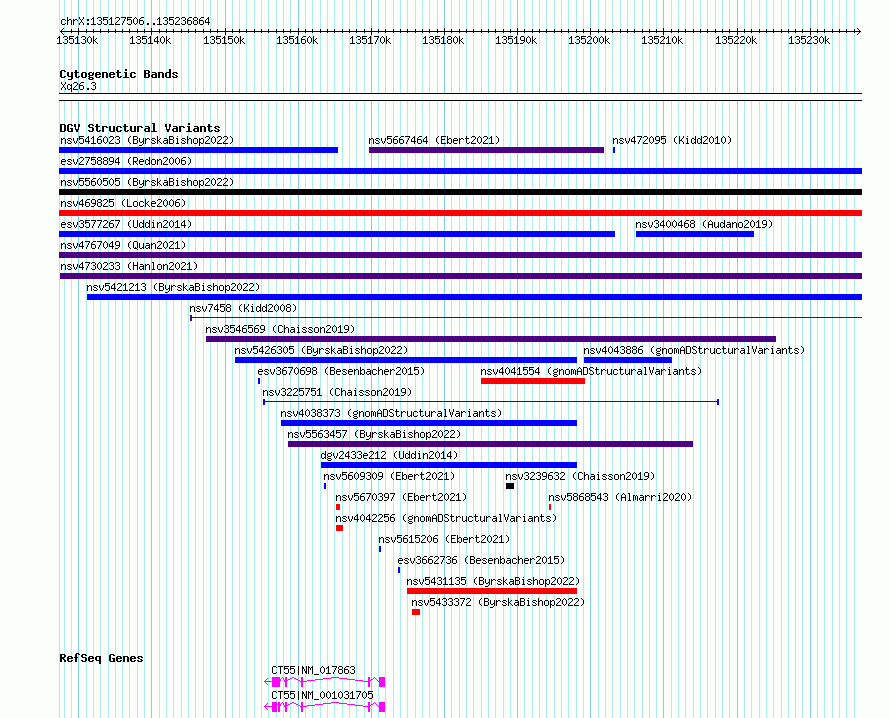Click the nsv4043886 gnomAD blue bar
Viewport: 890px width, 718px height.
(x=628, y=360)
